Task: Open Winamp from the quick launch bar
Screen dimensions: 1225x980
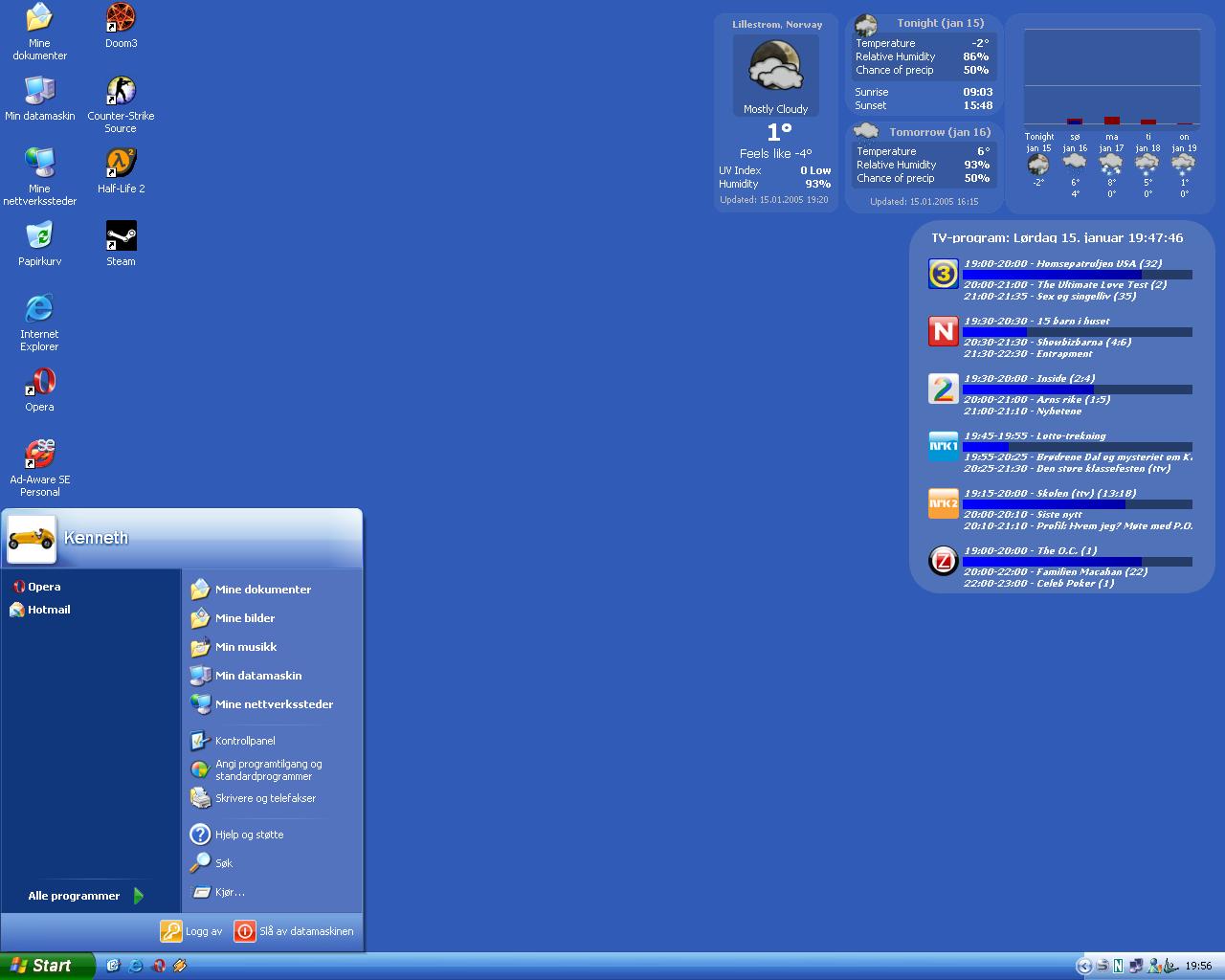Action: [x=180, y=966]
